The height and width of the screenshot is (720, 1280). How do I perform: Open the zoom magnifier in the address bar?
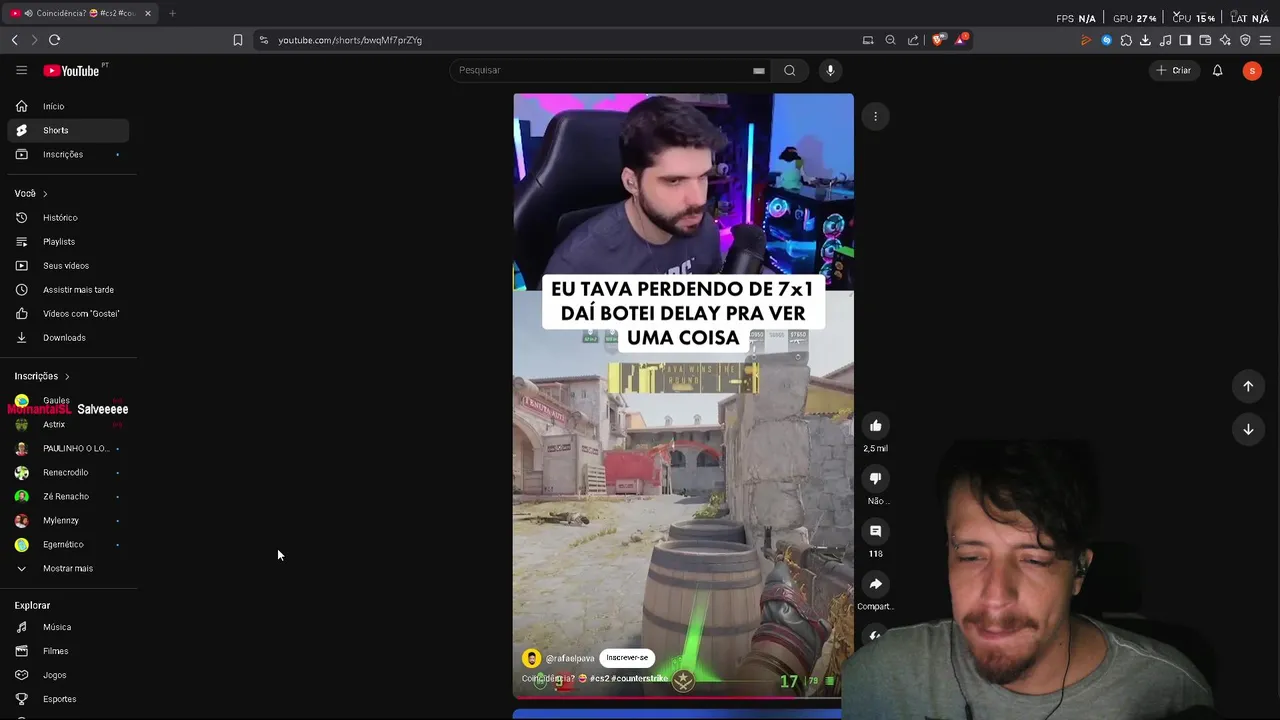pos(890,40)
